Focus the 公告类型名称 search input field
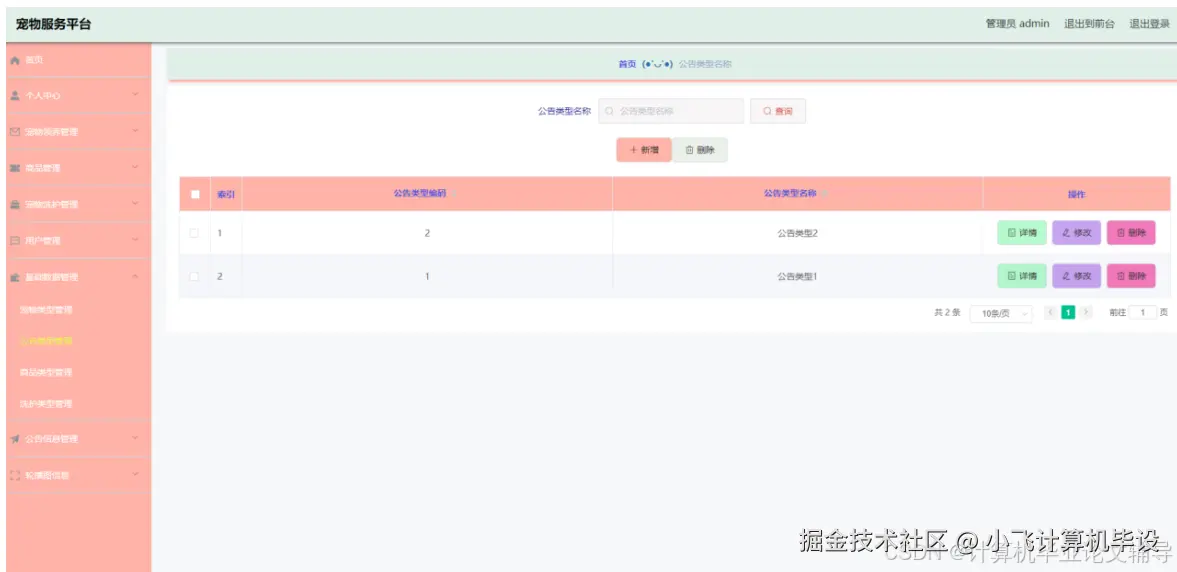 coord(671,111)
